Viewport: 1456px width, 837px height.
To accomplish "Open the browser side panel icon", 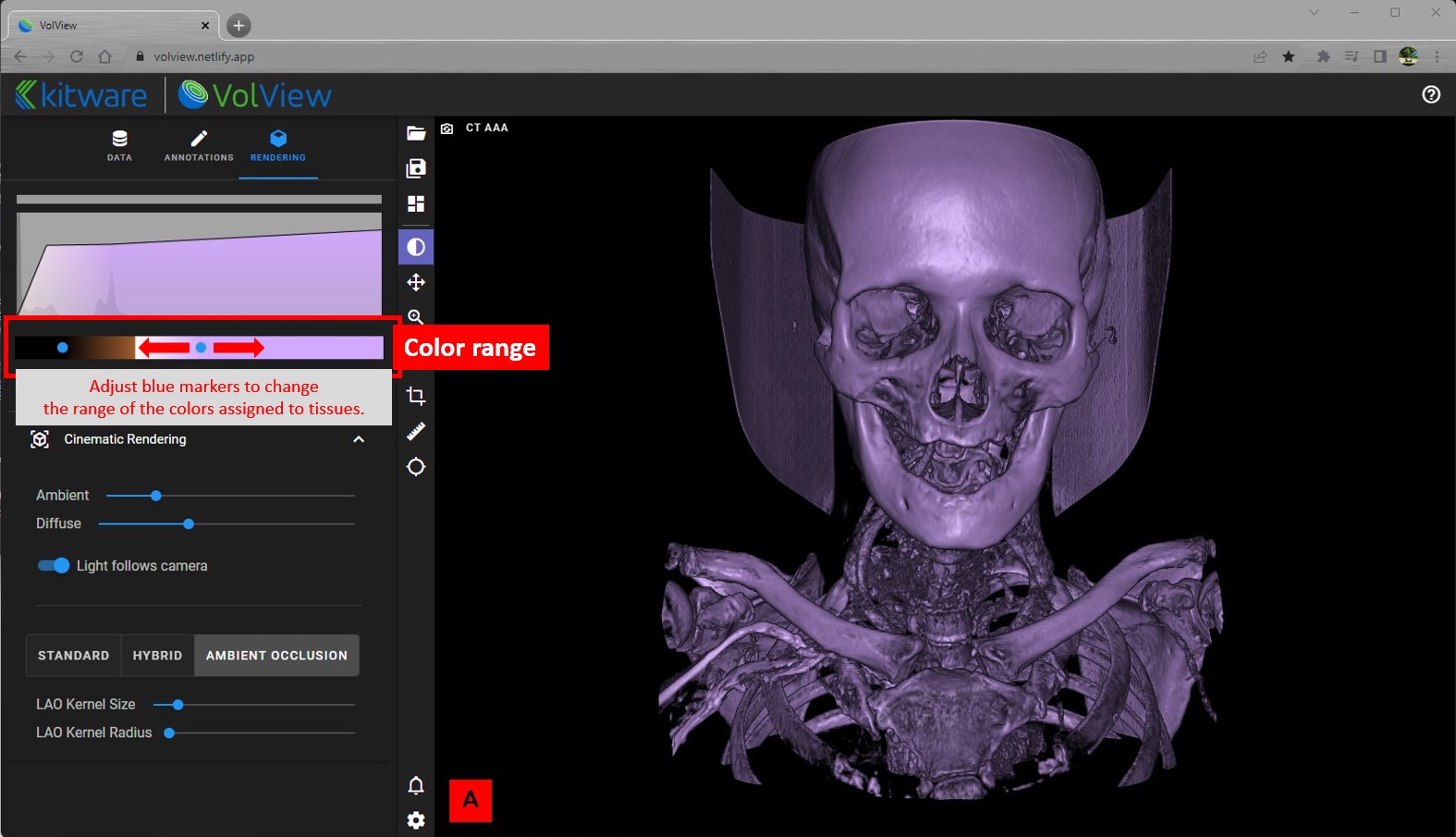I will click(1380, 56).
